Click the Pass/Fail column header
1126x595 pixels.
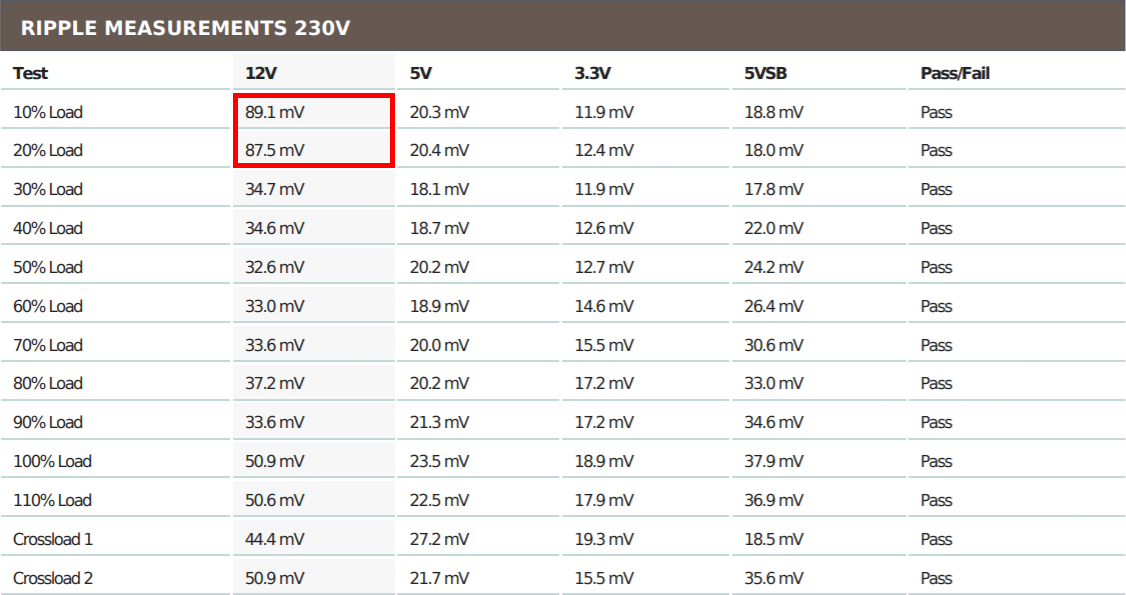(x=955, y=73)
